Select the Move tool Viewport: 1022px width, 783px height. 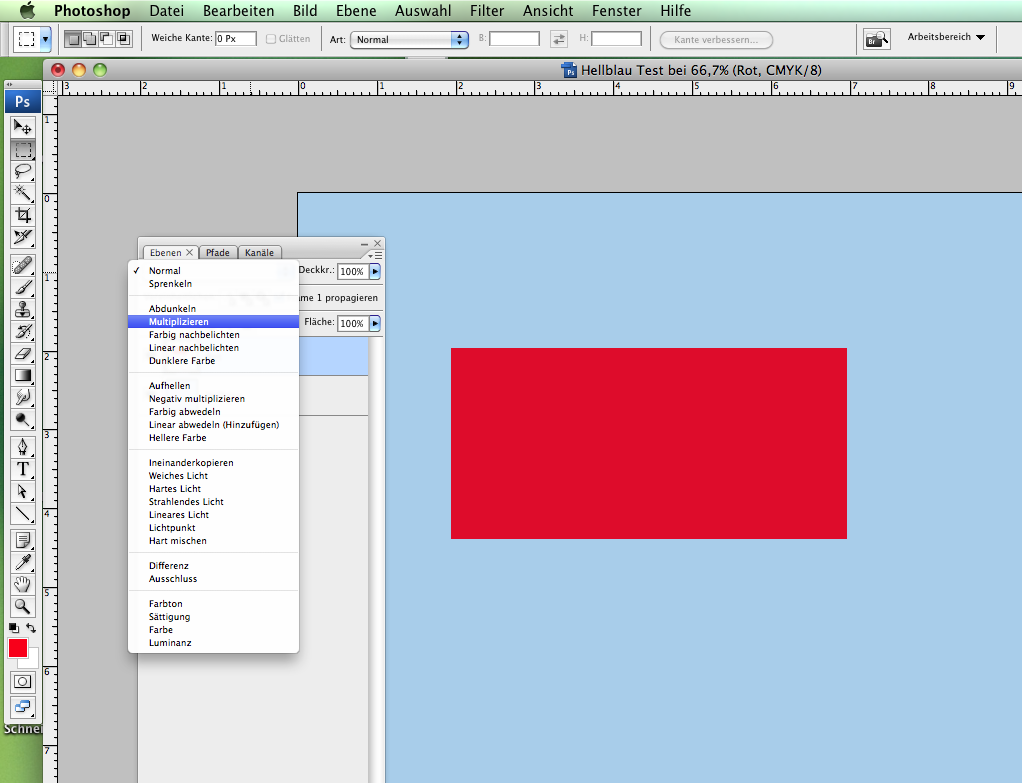[22, 128]
